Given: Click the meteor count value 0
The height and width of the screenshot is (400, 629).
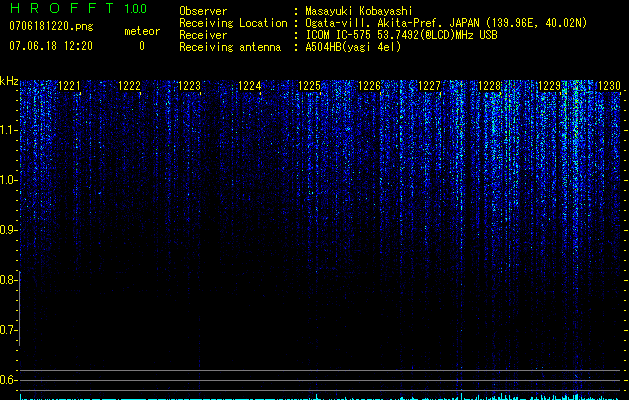Looking at the screenshot, I should [x=142, y=46].
